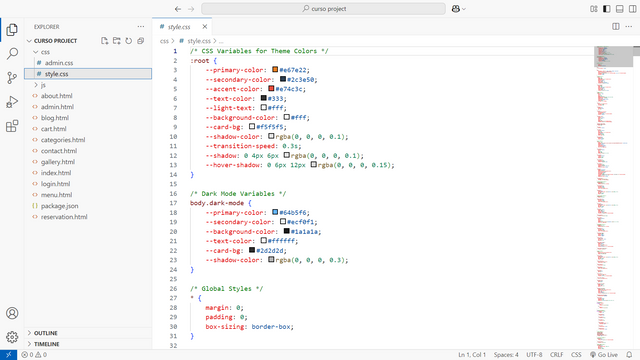Select style.css in the file tree

point(88,74)
